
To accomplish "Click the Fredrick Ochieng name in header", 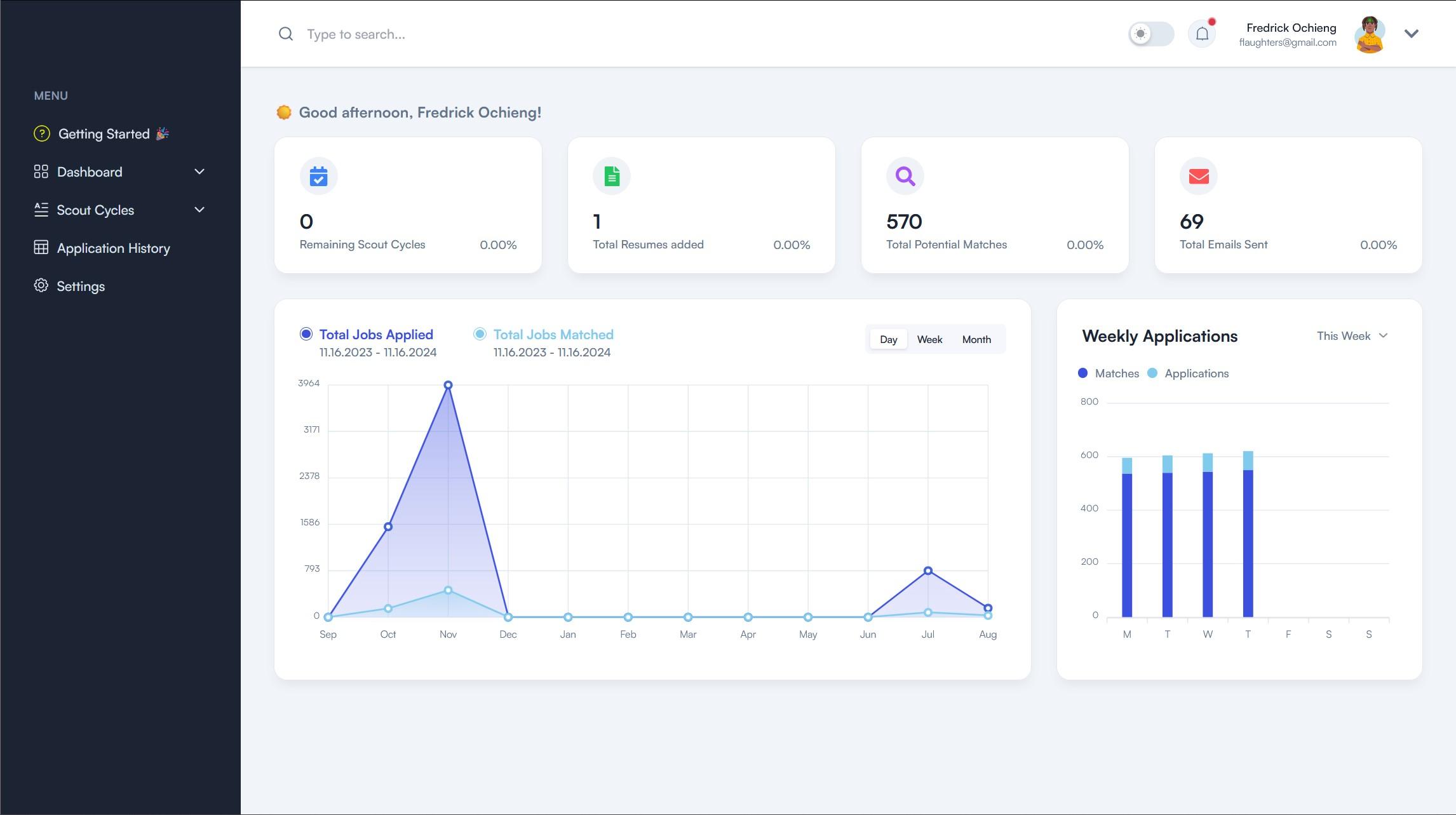I will [1291, 27].
